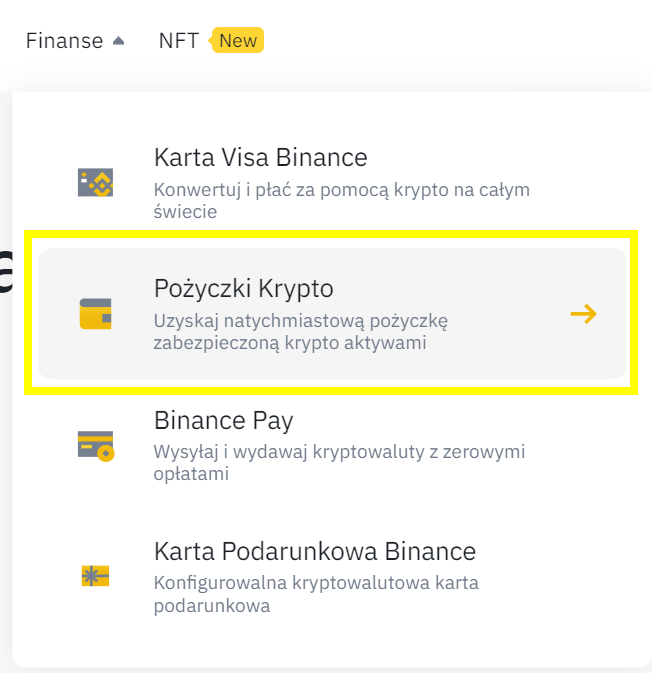Click the Pożyczki Krypto wallet icon
652x673 pixels.
click(x=96, y=314)
